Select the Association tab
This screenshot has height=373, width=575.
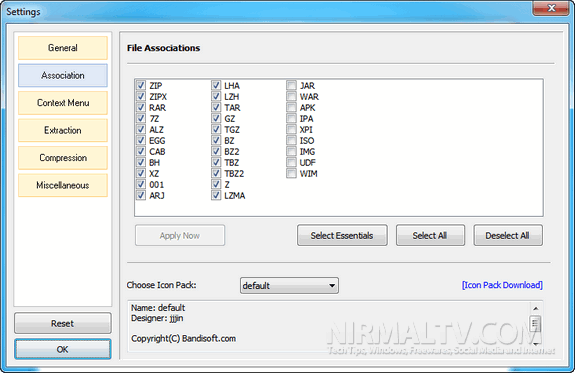coord(63,75)
